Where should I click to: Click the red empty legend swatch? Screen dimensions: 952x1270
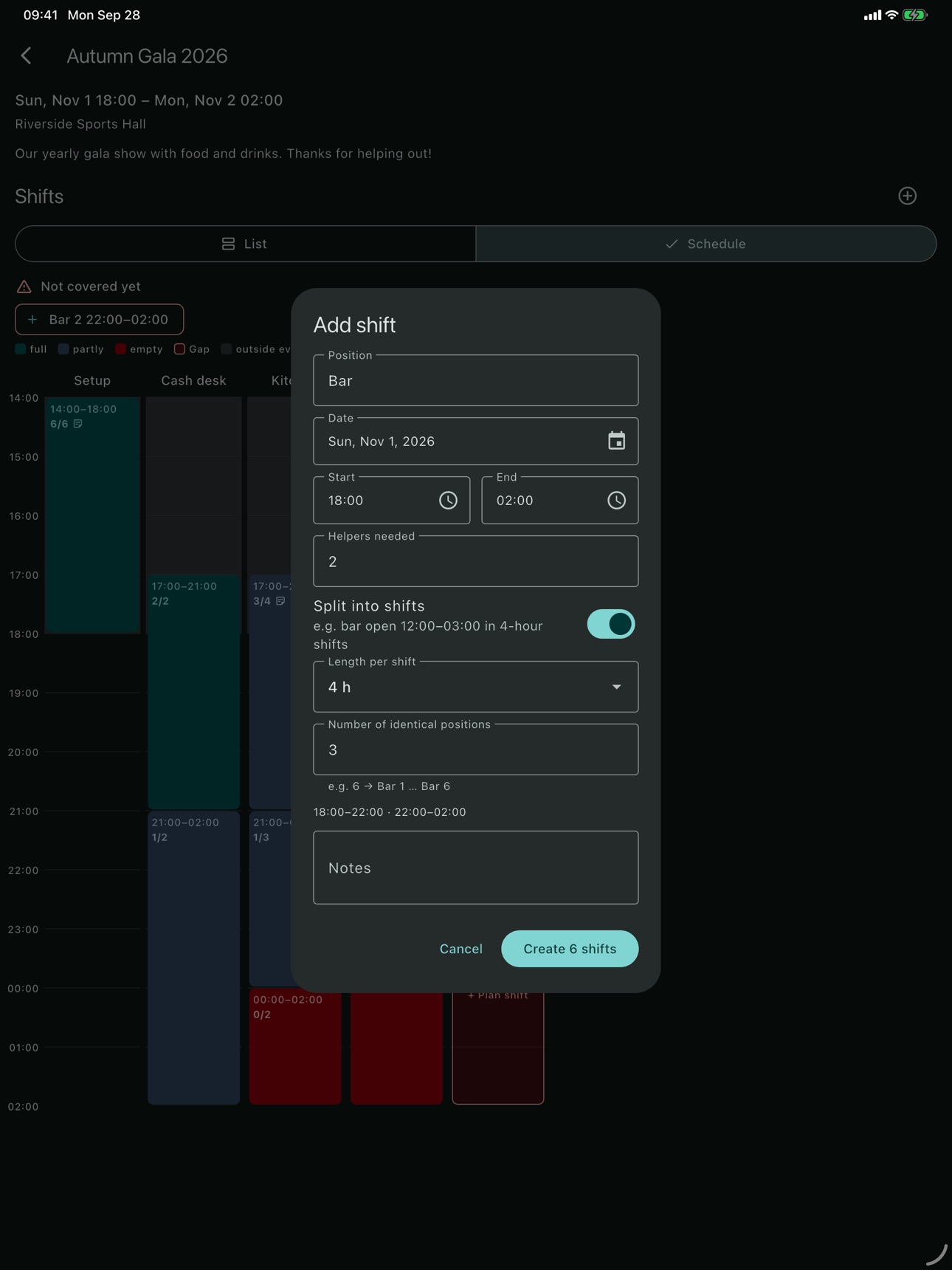click(x=120, y=349)
